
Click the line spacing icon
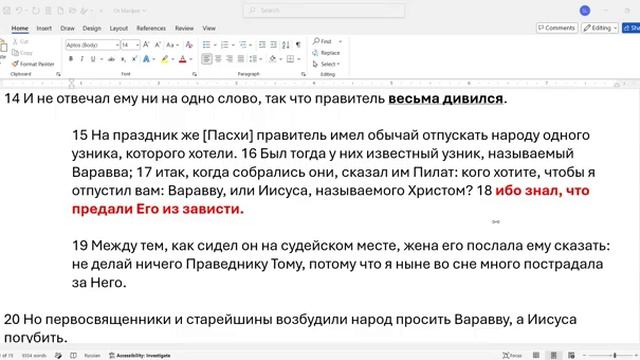(x=253, y=59)
